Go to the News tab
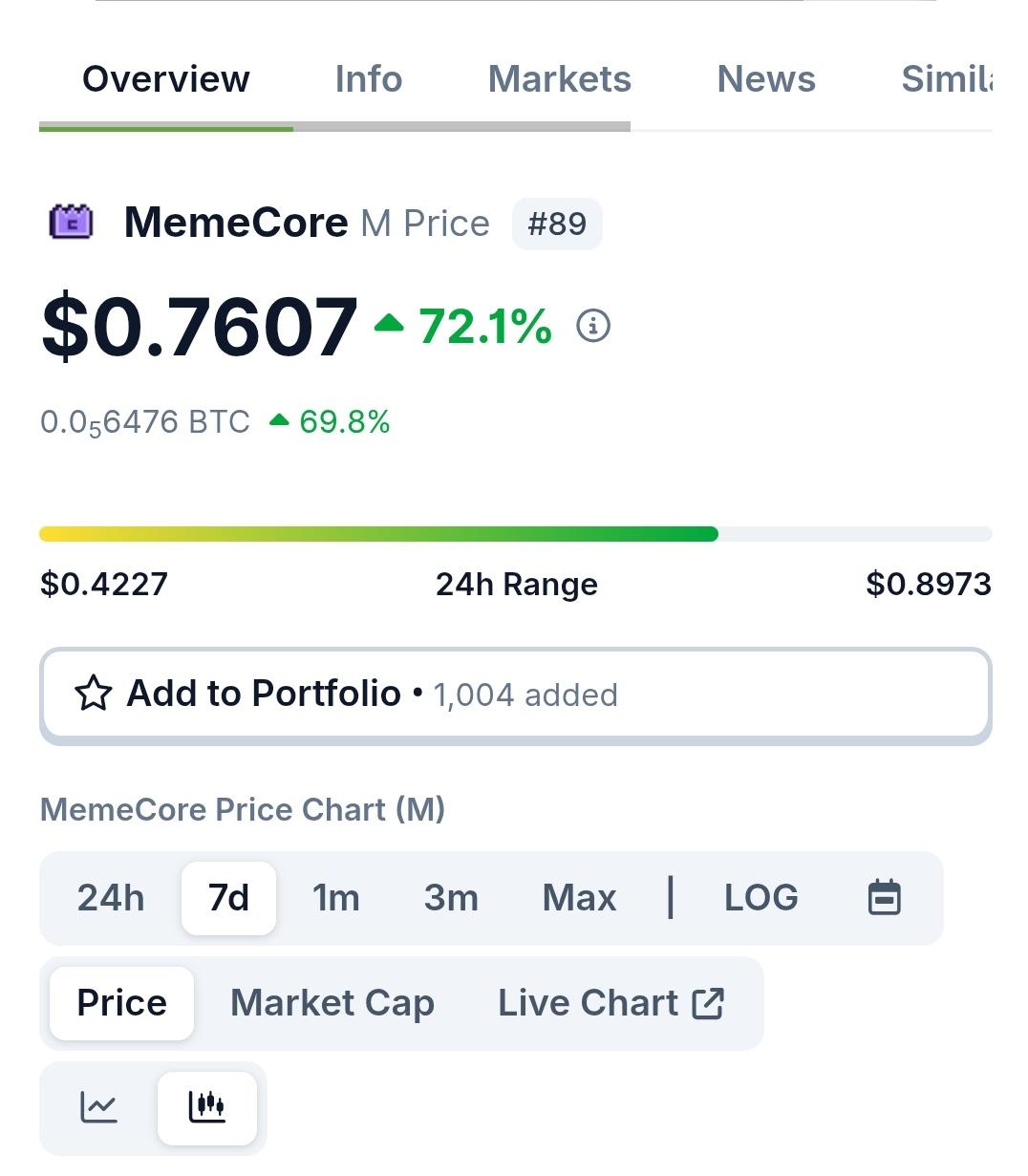Viewport: 1028px width, 1176px height. pos(766,79)
